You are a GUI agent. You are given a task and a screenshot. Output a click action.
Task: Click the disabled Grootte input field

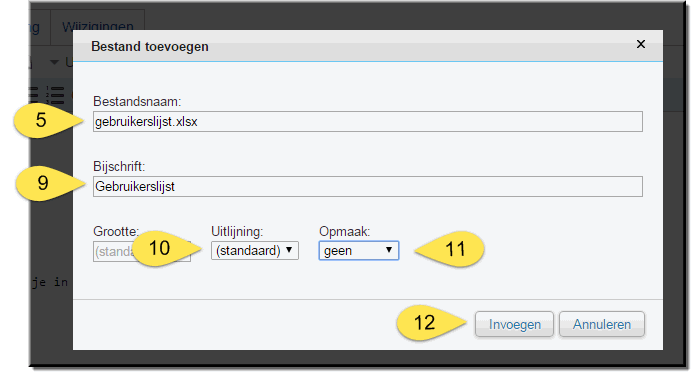click(x=142, y=251)
